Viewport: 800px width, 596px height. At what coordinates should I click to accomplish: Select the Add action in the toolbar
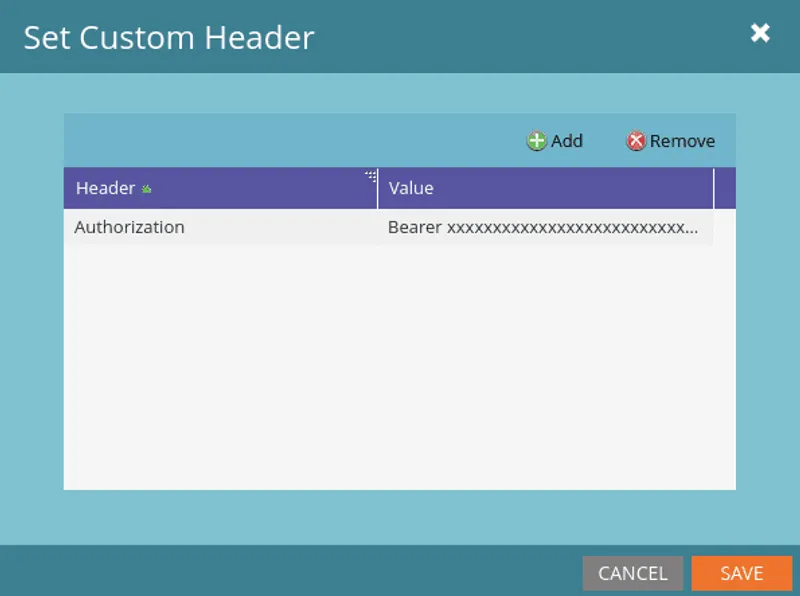[555, 141]
